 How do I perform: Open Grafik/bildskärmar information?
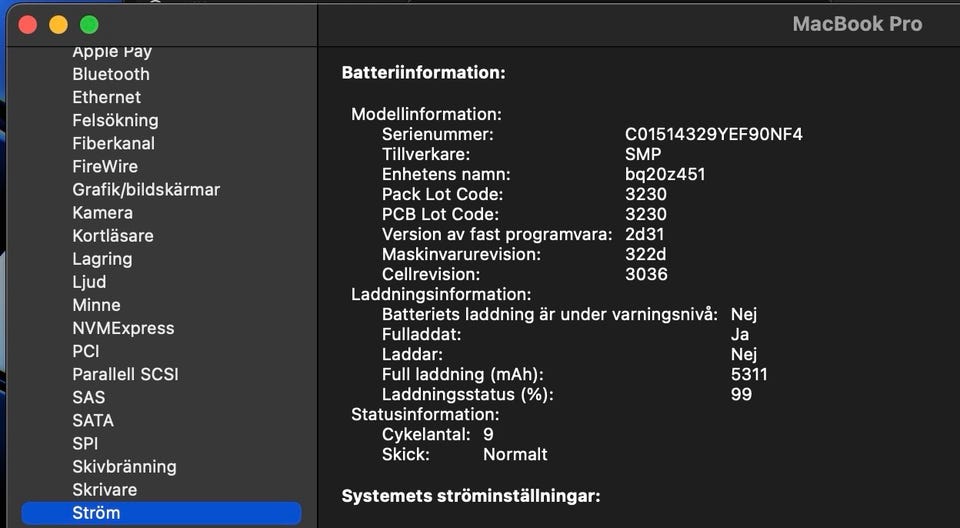pos(146,190)
